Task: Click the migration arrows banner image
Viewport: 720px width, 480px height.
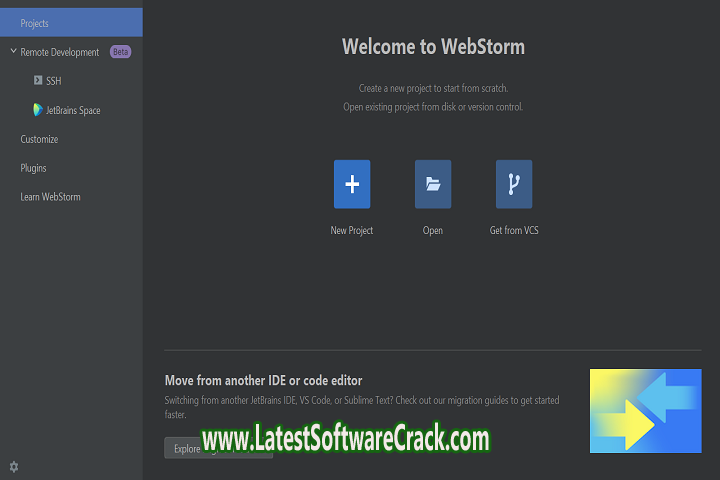Action: tap(645, 411)
